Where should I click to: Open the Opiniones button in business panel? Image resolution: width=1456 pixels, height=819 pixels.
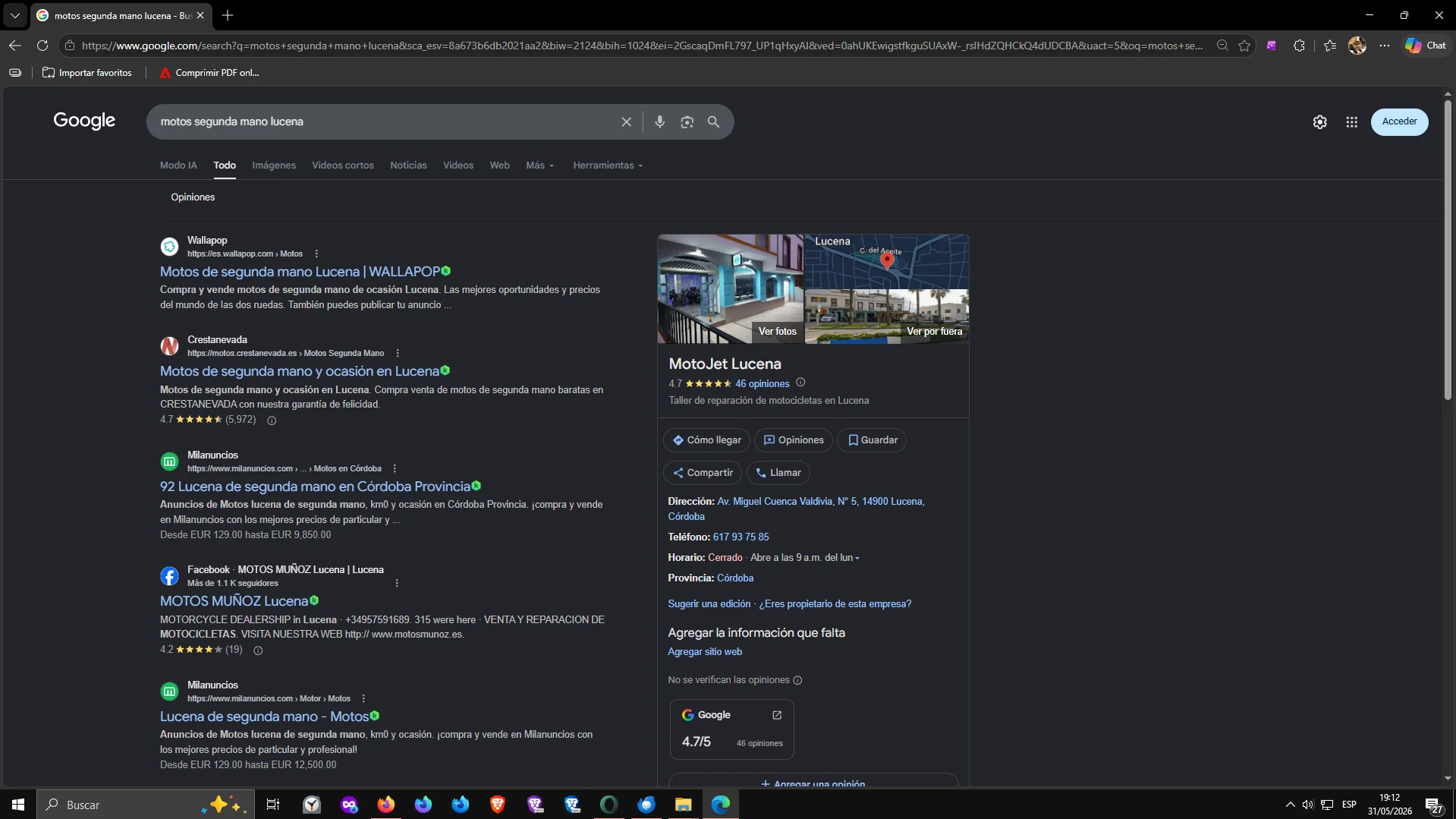pos(794,440)
